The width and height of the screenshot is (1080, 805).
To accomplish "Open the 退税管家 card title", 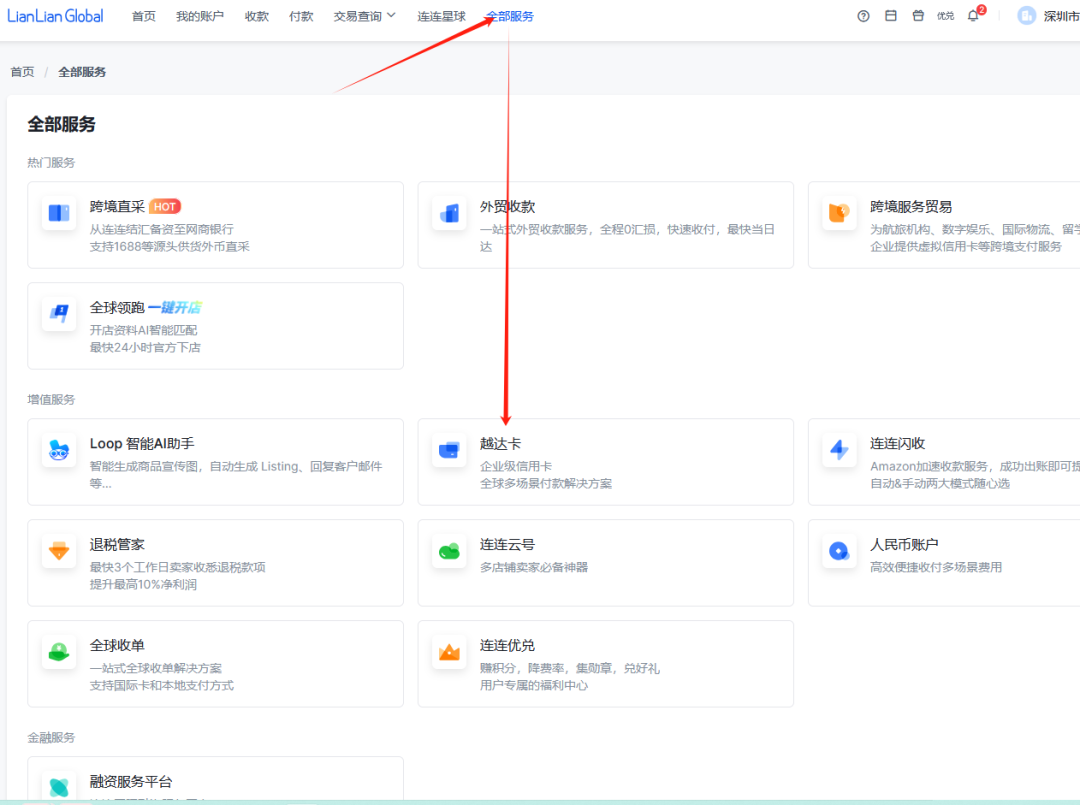I will [117, 544].
